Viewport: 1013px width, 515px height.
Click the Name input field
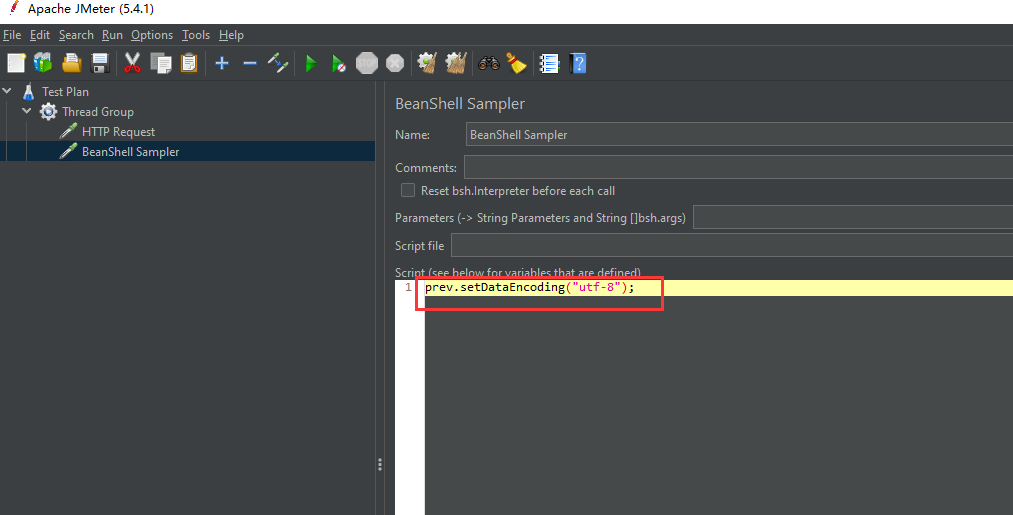[x=739, y=134]
